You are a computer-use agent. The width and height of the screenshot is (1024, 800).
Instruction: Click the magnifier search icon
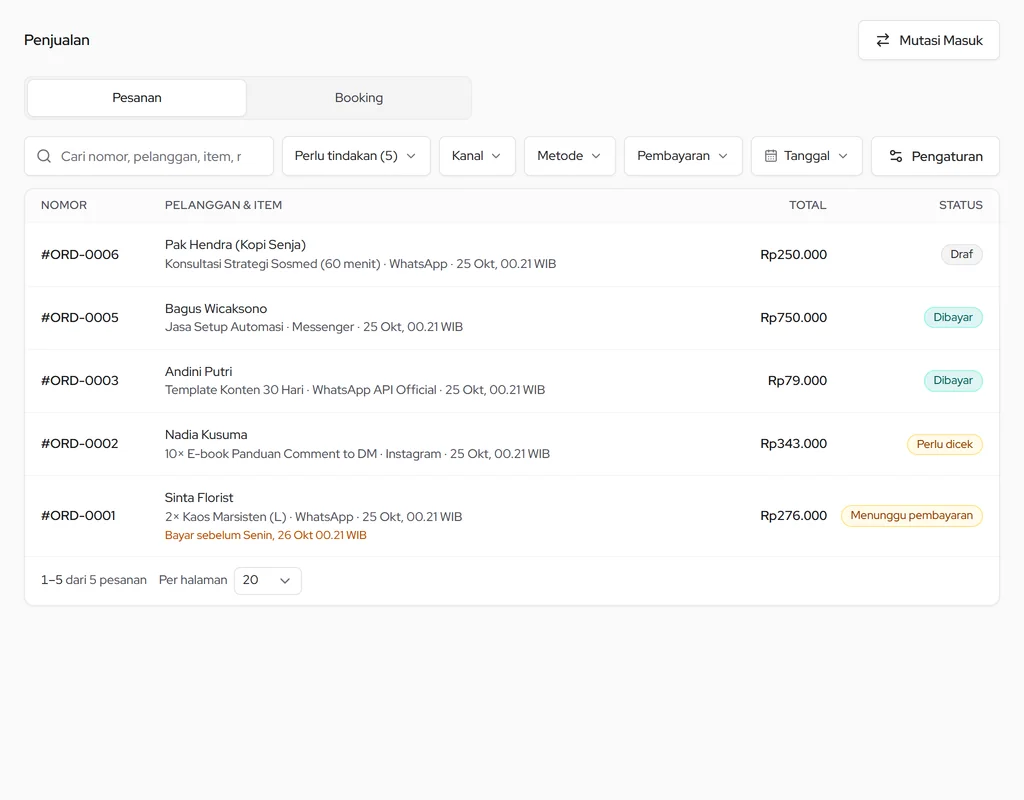point(44,156)
